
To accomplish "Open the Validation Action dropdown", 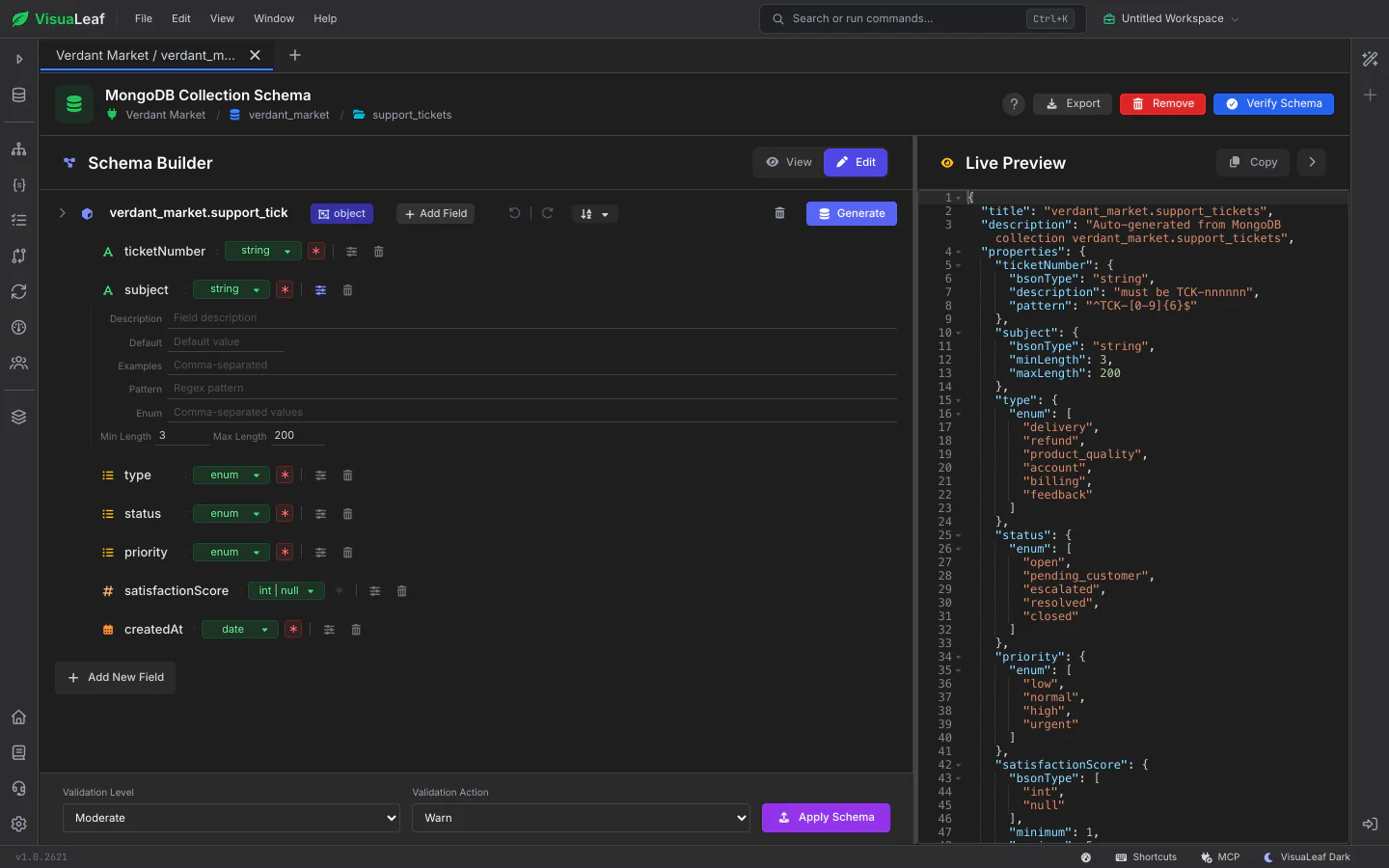I will (x=581, y=818).
